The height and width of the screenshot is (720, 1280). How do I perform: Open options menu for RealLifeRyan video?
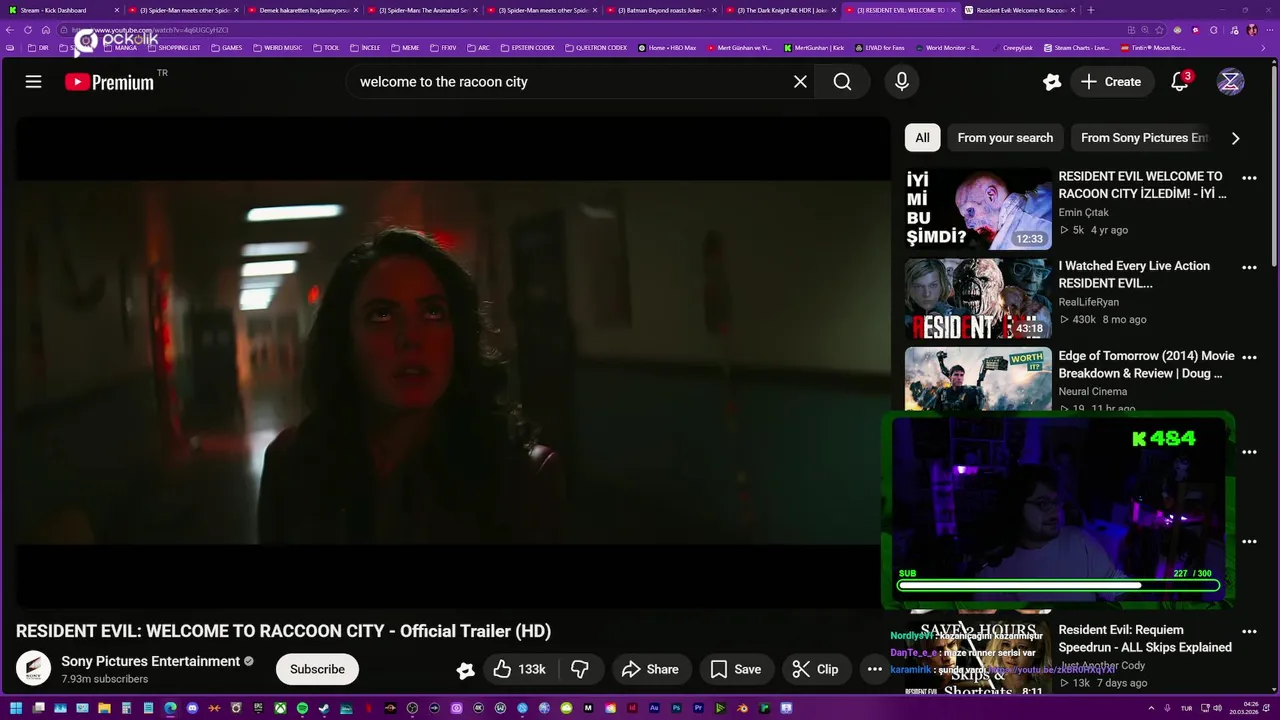click(x=1249, y=268)
